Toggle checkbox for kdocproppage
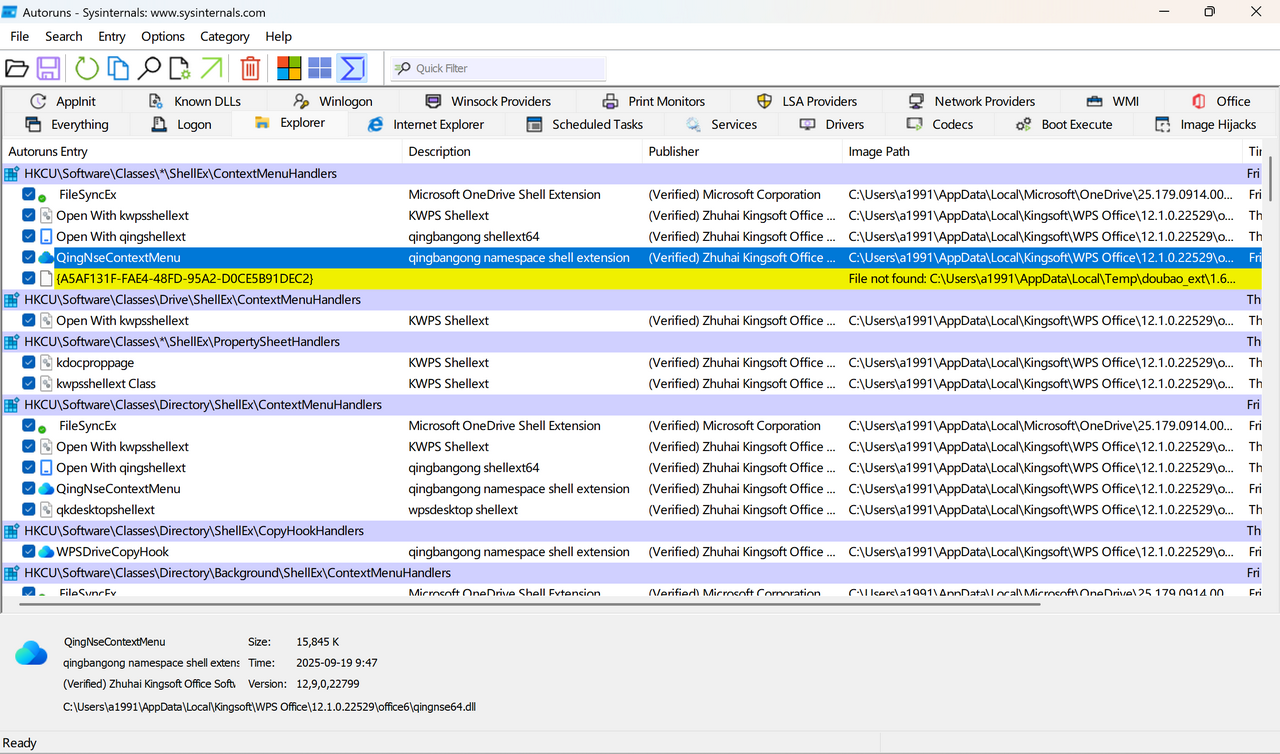 (x=29, y=363)
